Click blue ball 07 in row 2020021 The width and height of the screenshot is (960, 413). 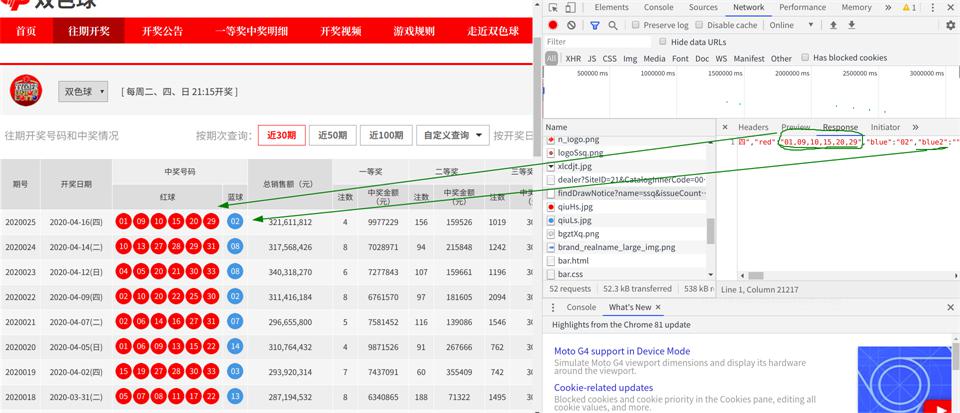pos(235,322)
